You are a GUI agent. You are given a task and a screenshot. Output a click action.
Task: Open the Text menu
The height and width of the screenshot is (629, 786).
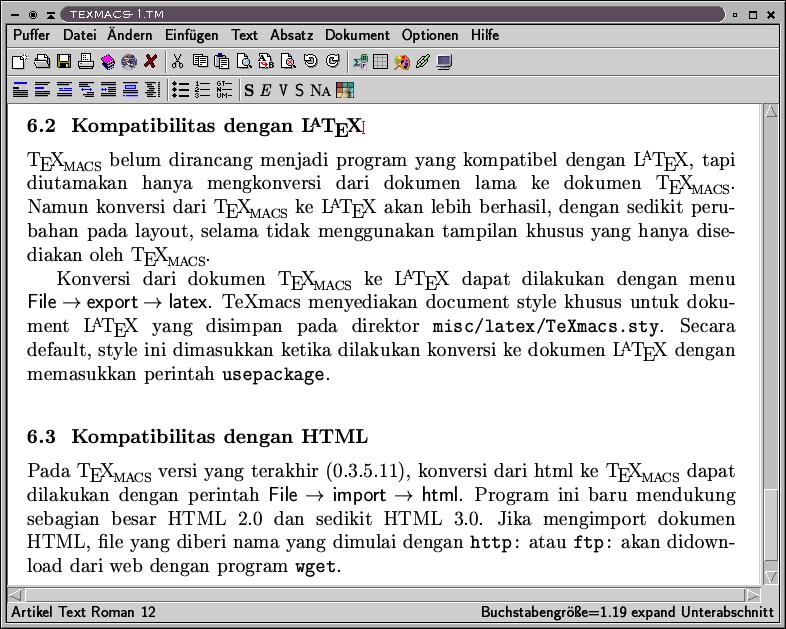tap(244, 35)
